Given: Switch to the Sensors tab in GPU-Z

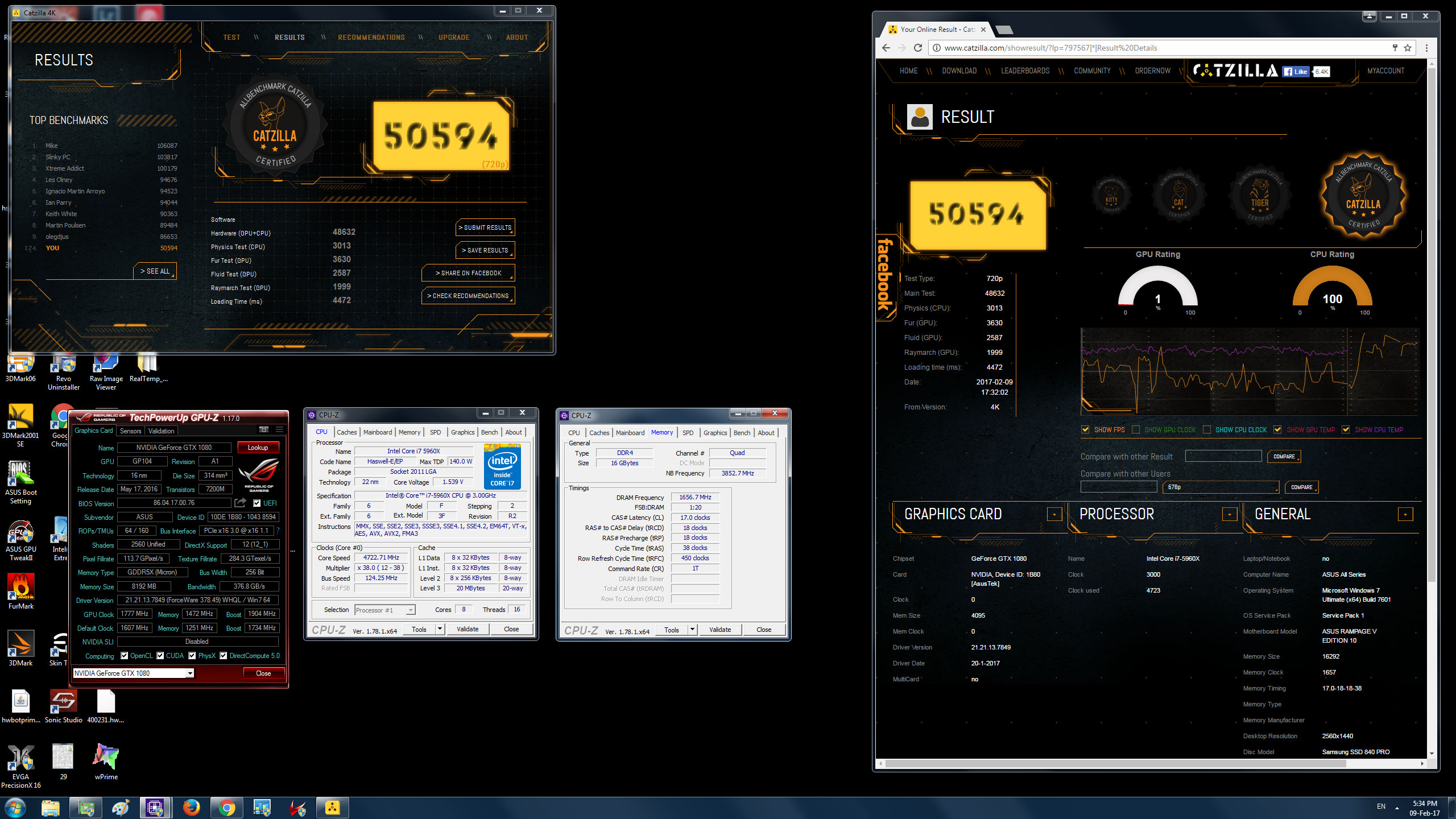Looking at the screenshot, I should (130, 431).
